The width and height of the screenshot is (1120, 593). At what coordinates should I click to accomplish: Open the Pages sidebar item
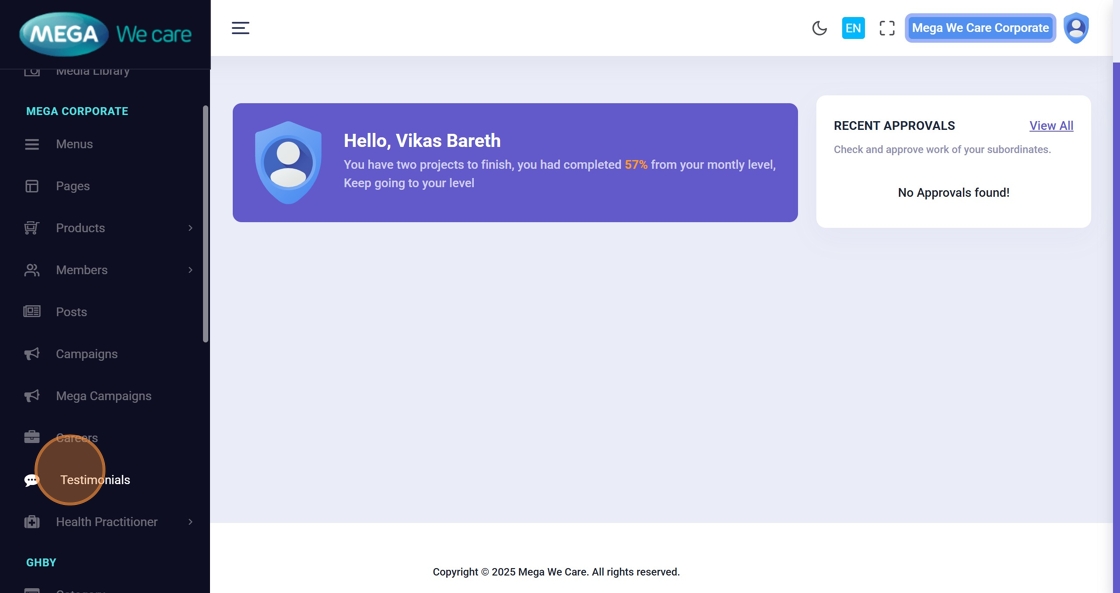tap(73, 186)
